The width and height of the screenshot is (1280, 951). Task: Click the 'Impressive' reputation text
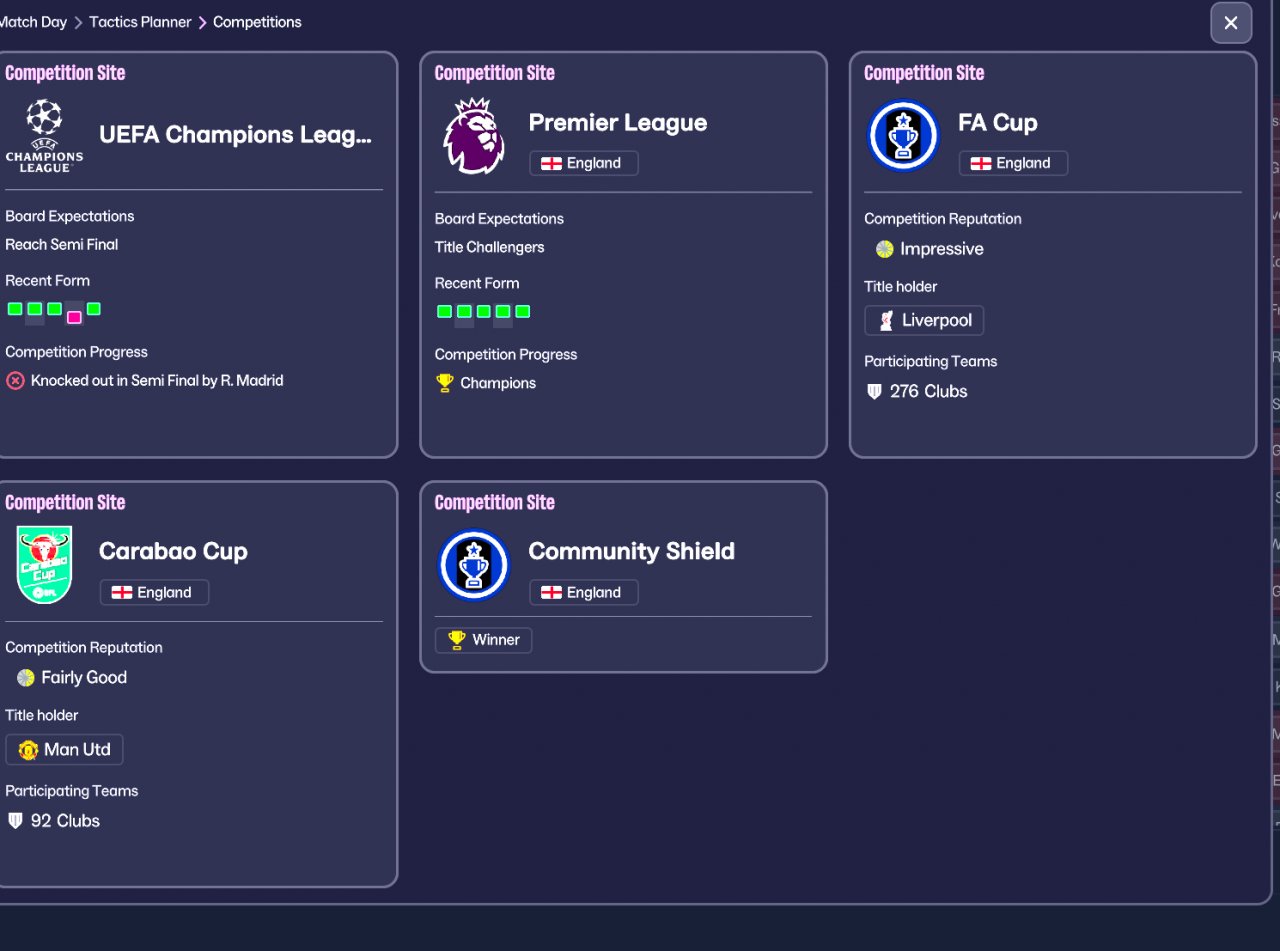(942, 249)
